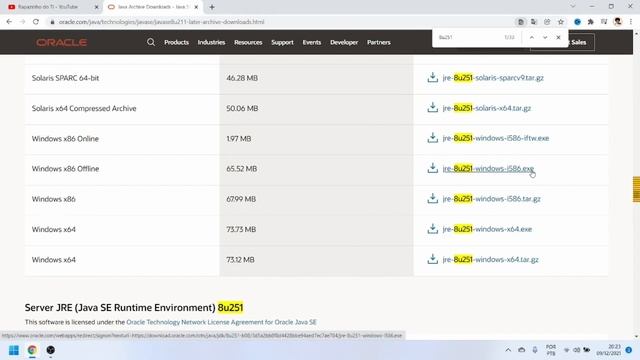Open the notification center badge
The width and height of the screenshot is (640, 360).
(x=629, y=350)
